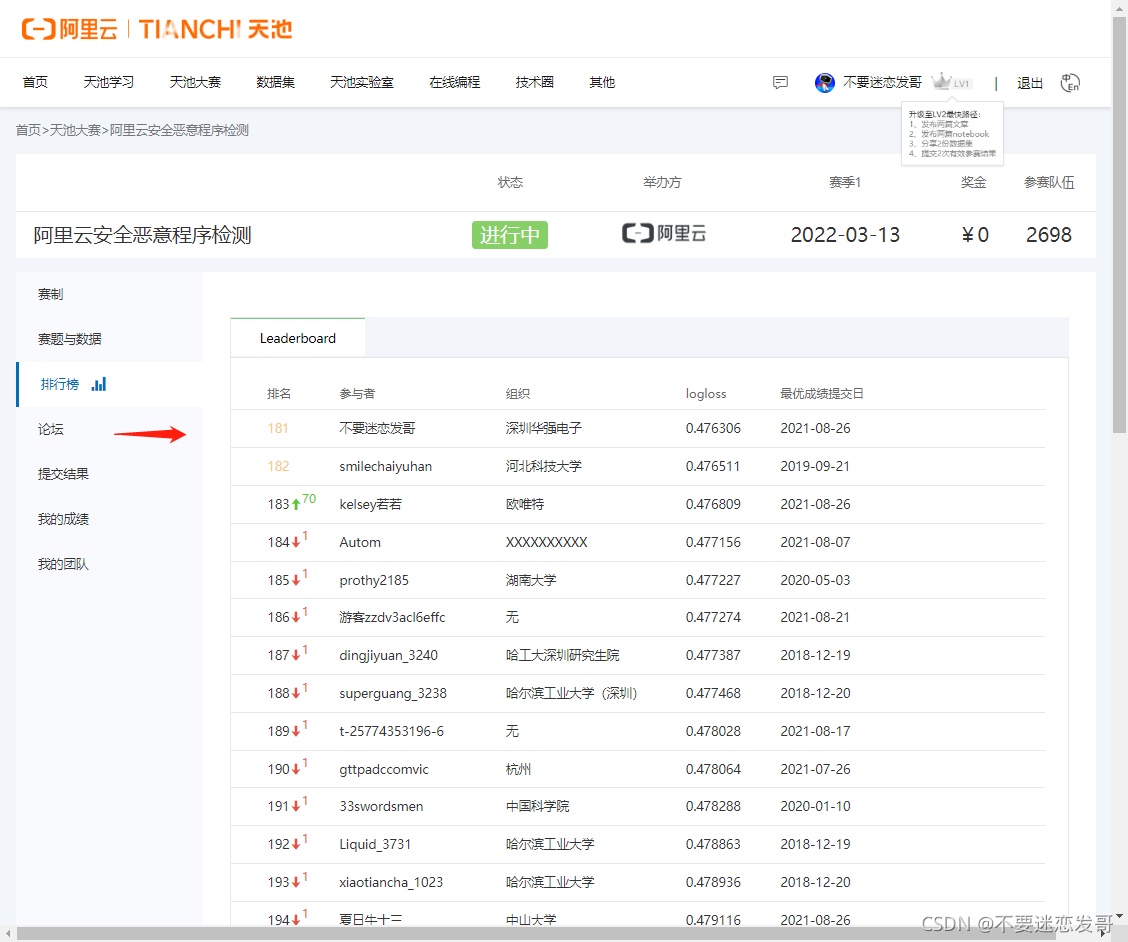Click participant 不要迷恋发哥 in rank 181 row
The height and width of the screenshot is (942, 1128).
(x=378, y=428)
